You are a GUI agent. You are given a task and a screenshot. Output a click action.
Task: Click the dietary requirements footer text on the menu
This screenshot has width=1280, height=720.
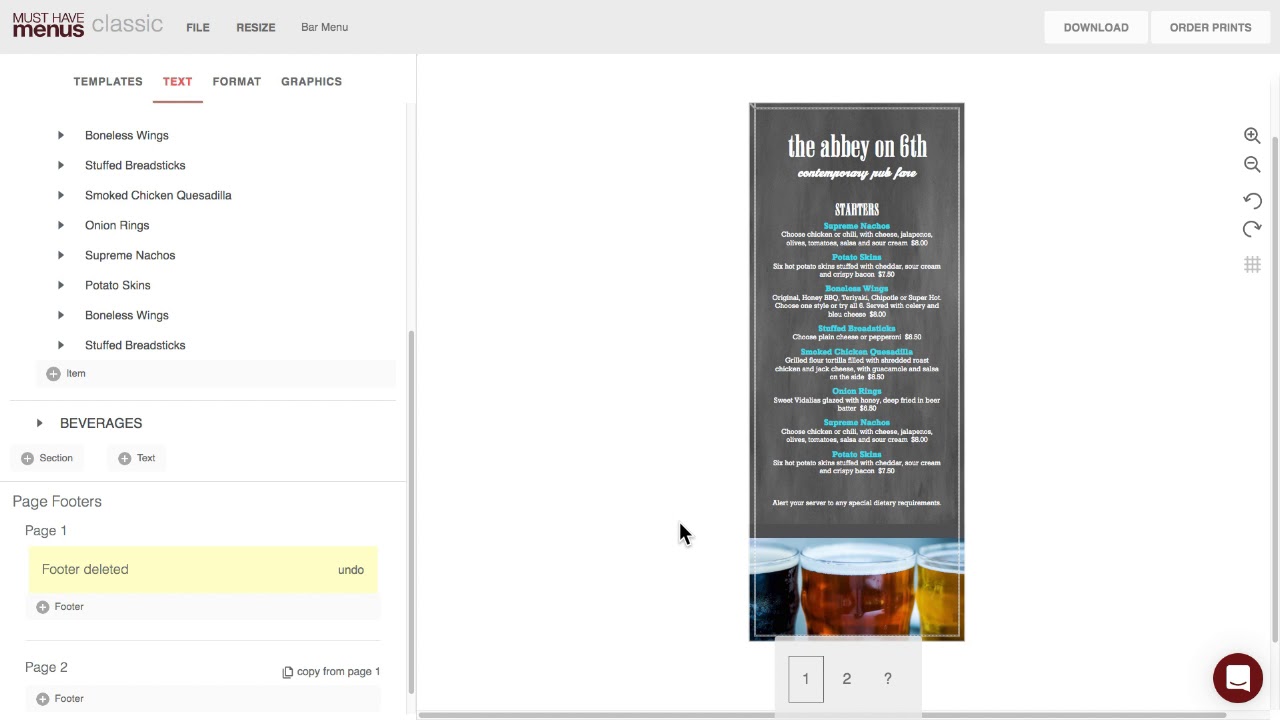pyautogui.click(x=857, y=503)
